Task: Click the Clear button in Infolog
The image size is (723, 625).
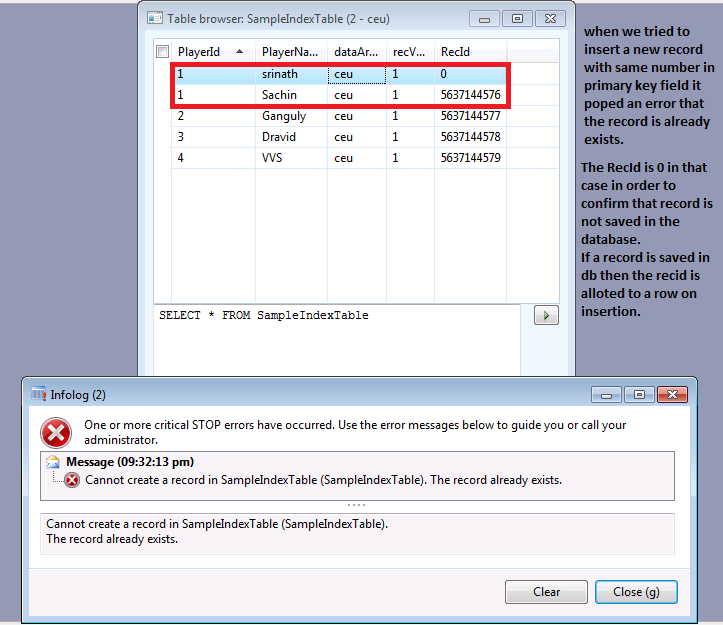Action: pyautogui.click(x=546, y=592)
